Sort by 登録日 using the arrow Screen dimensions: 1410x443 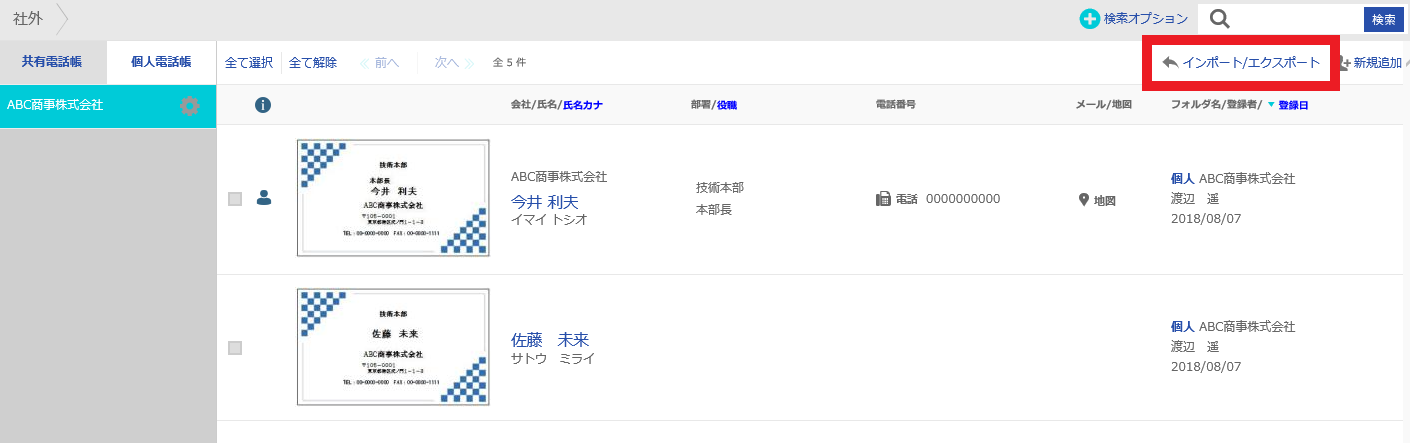click(1271, 105)
